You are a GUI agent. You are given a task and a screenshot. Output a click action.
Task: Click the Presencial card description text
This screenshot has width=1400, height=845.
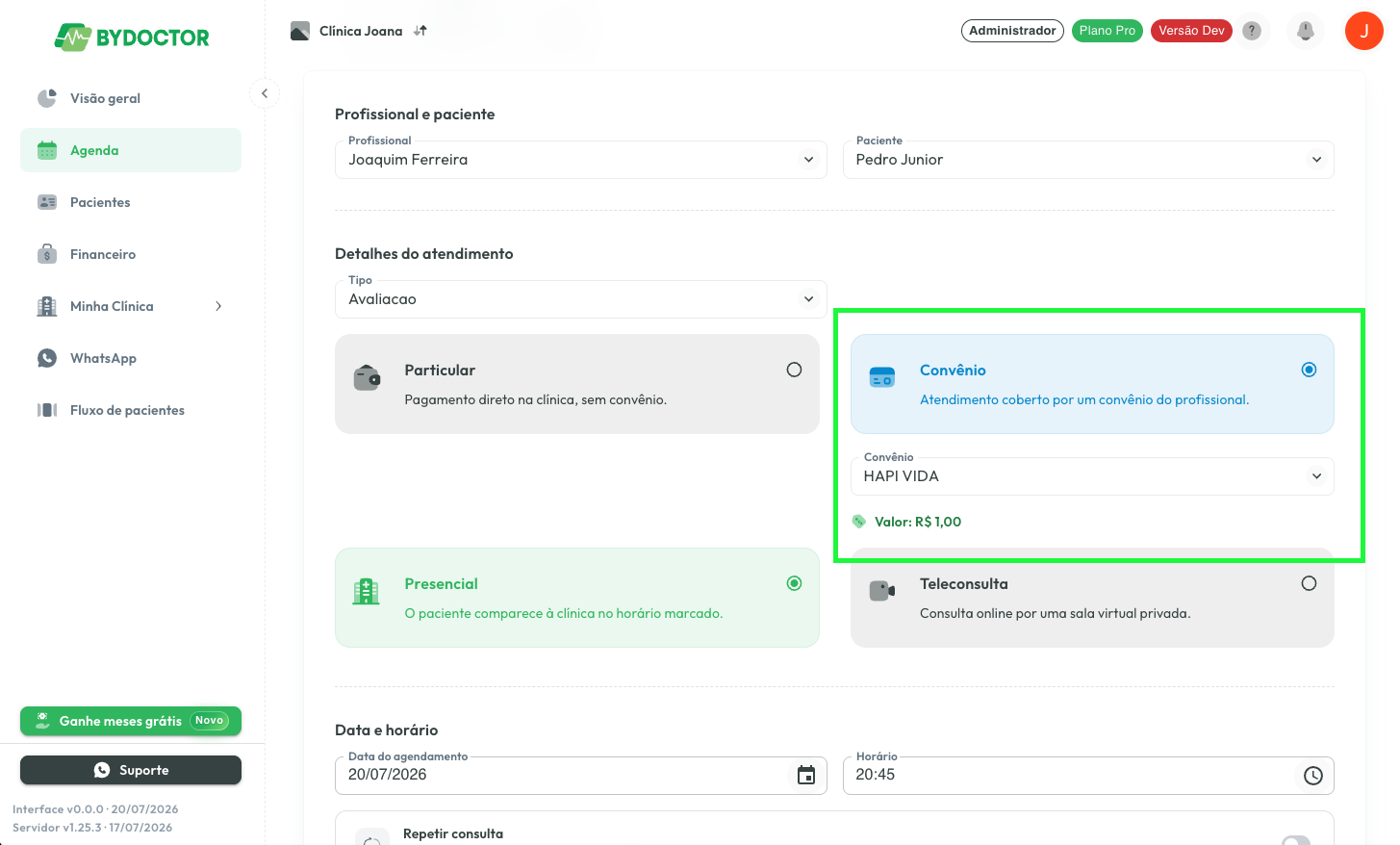point(564,613)
